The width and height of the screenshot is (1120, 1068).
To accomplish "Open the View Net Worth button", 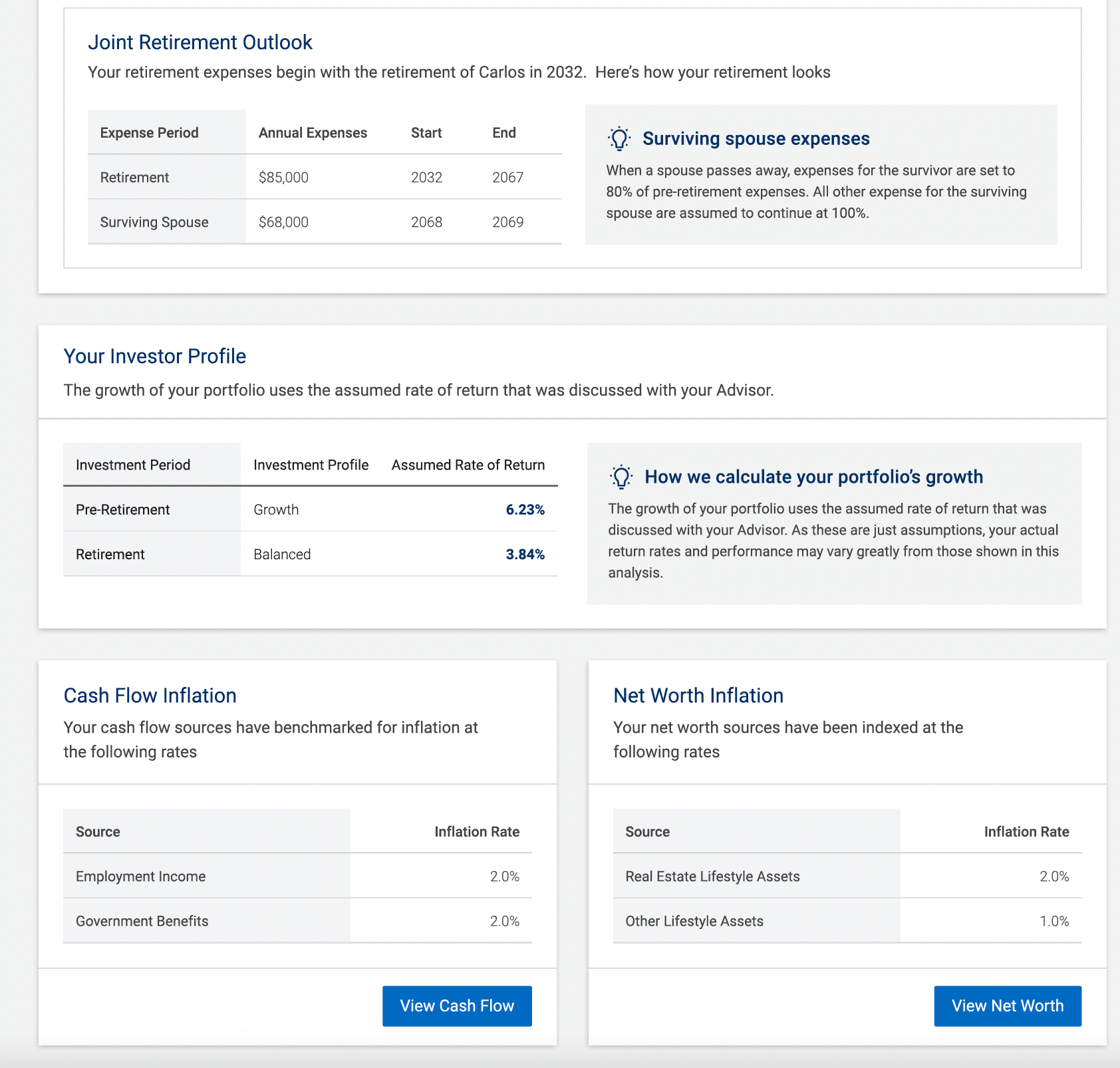I will tap(1007, 1005).
